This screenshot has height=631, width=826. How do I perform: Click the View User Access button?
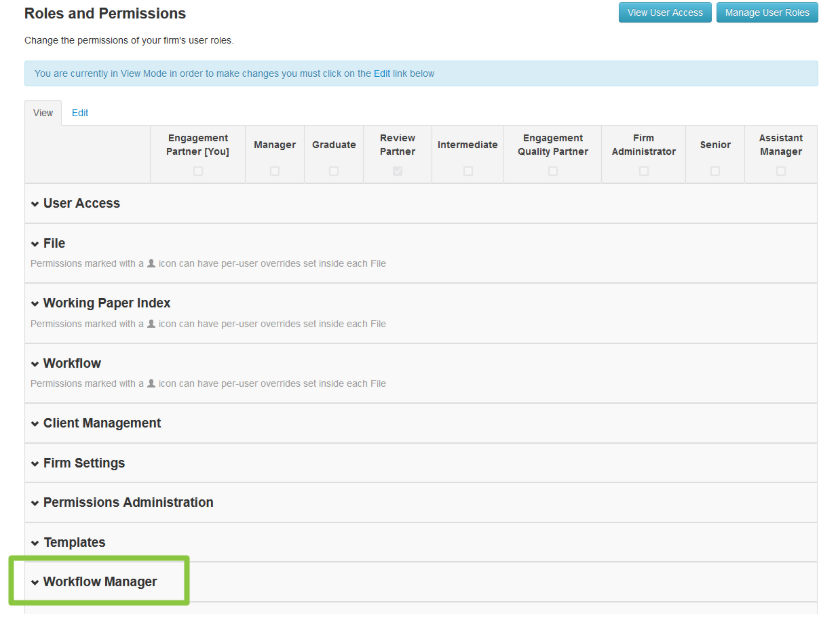tap(664, 13)
